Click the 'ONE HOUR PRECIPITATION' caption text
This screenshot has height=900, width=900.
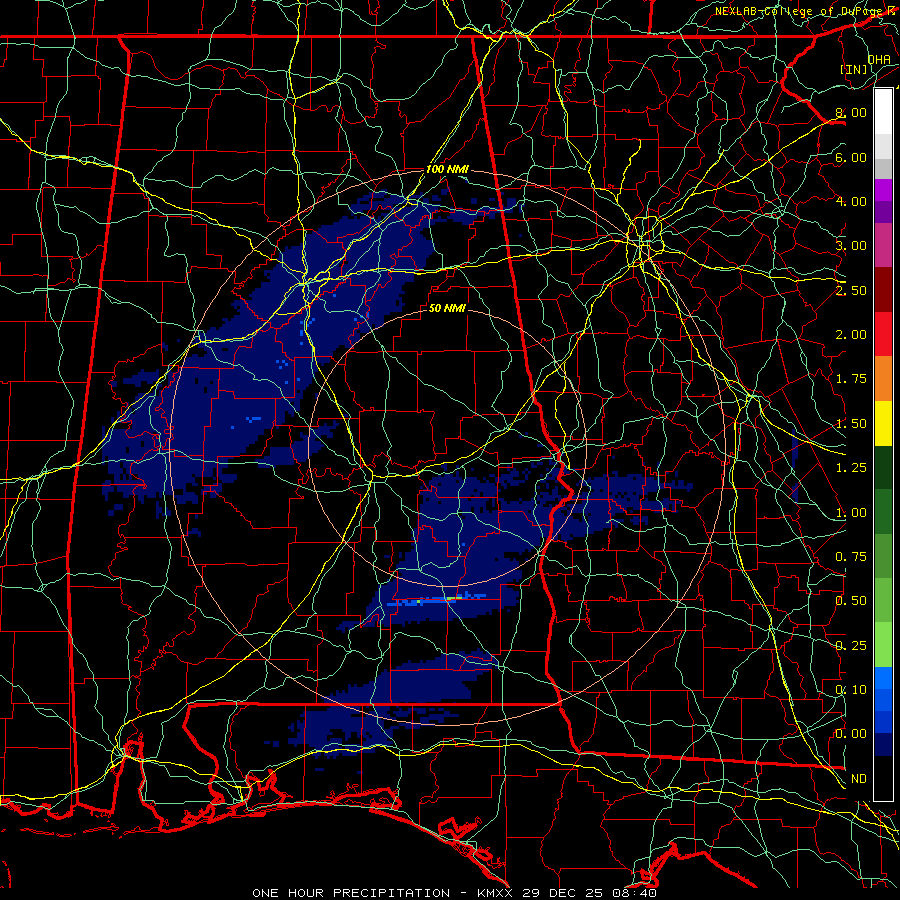click(351, 893)
